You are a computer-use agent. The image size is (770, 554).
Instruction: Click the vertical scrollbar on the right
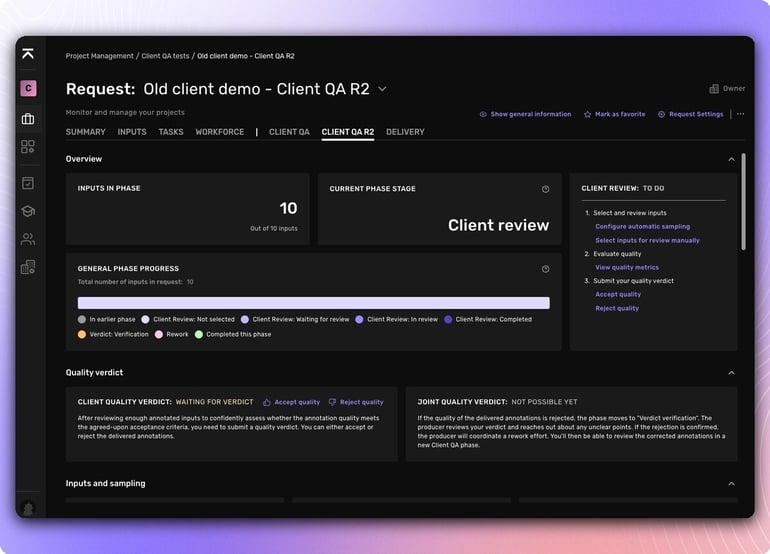(743, 202)
